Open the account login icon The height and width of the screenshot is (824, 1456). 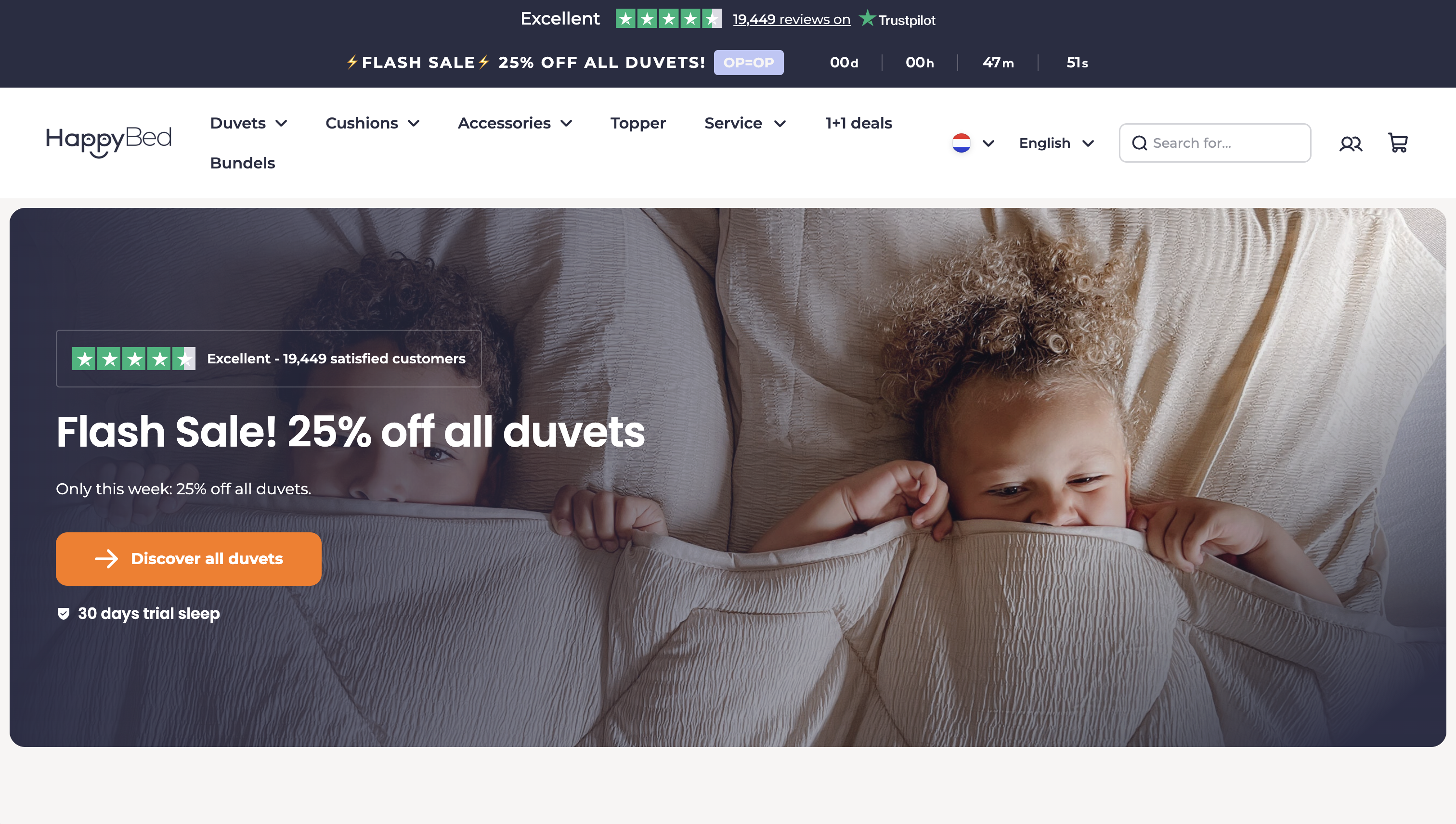coord(1351,144)
